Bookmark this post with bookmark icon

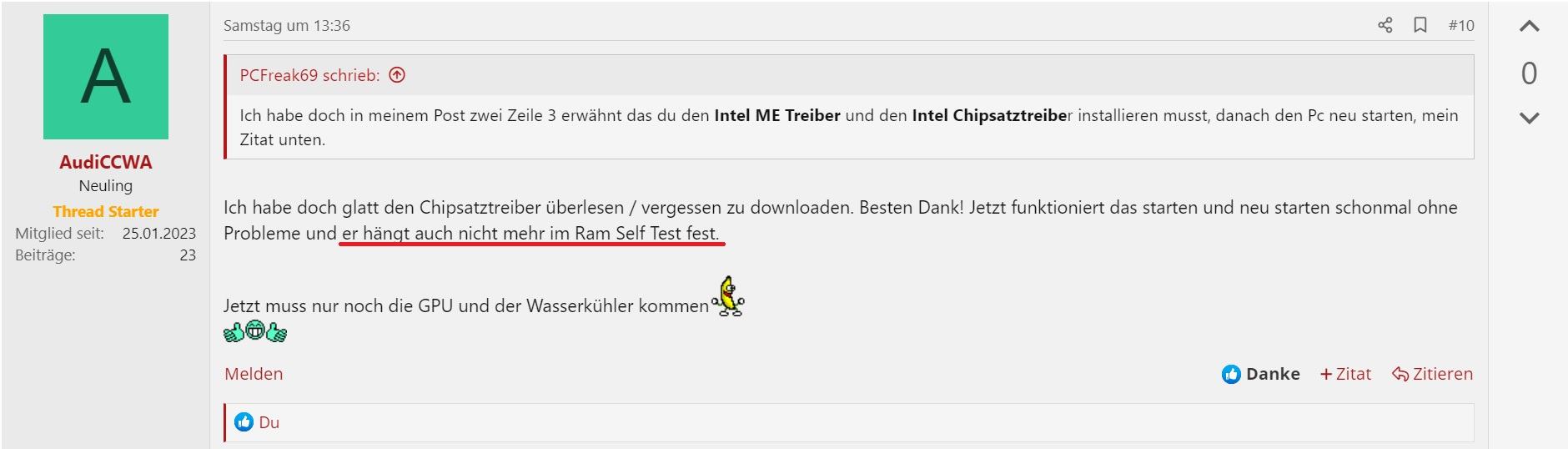pyautogui.click(x=1420, y=25)
